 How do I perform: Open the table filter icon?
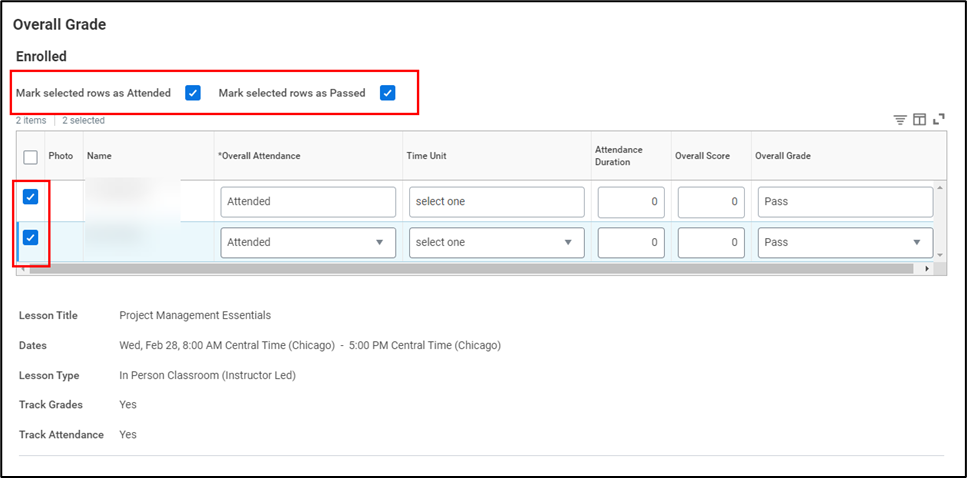[900, 120]
